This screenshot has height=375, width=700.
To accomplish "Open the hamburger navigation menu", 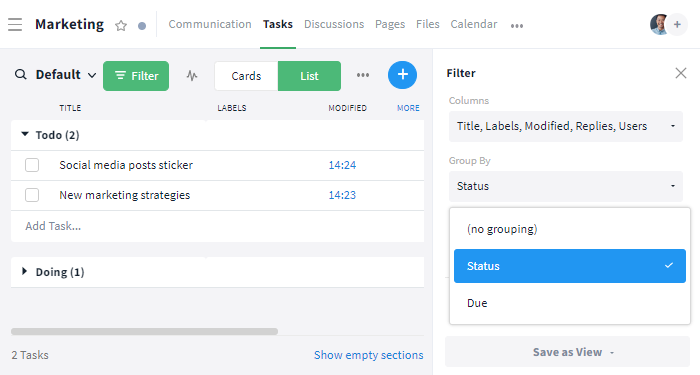I will pyautogui.click(x=15, y=24).
